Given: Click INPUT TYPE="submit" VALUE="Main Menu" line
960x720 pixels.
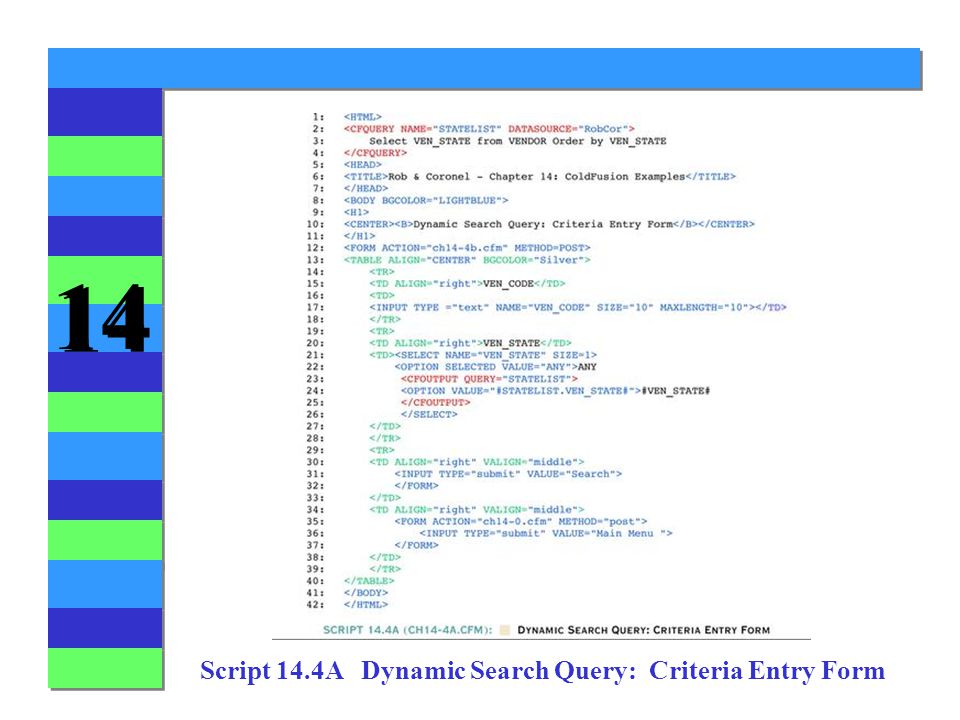Looking at the screenshot, I should [546, 533].
